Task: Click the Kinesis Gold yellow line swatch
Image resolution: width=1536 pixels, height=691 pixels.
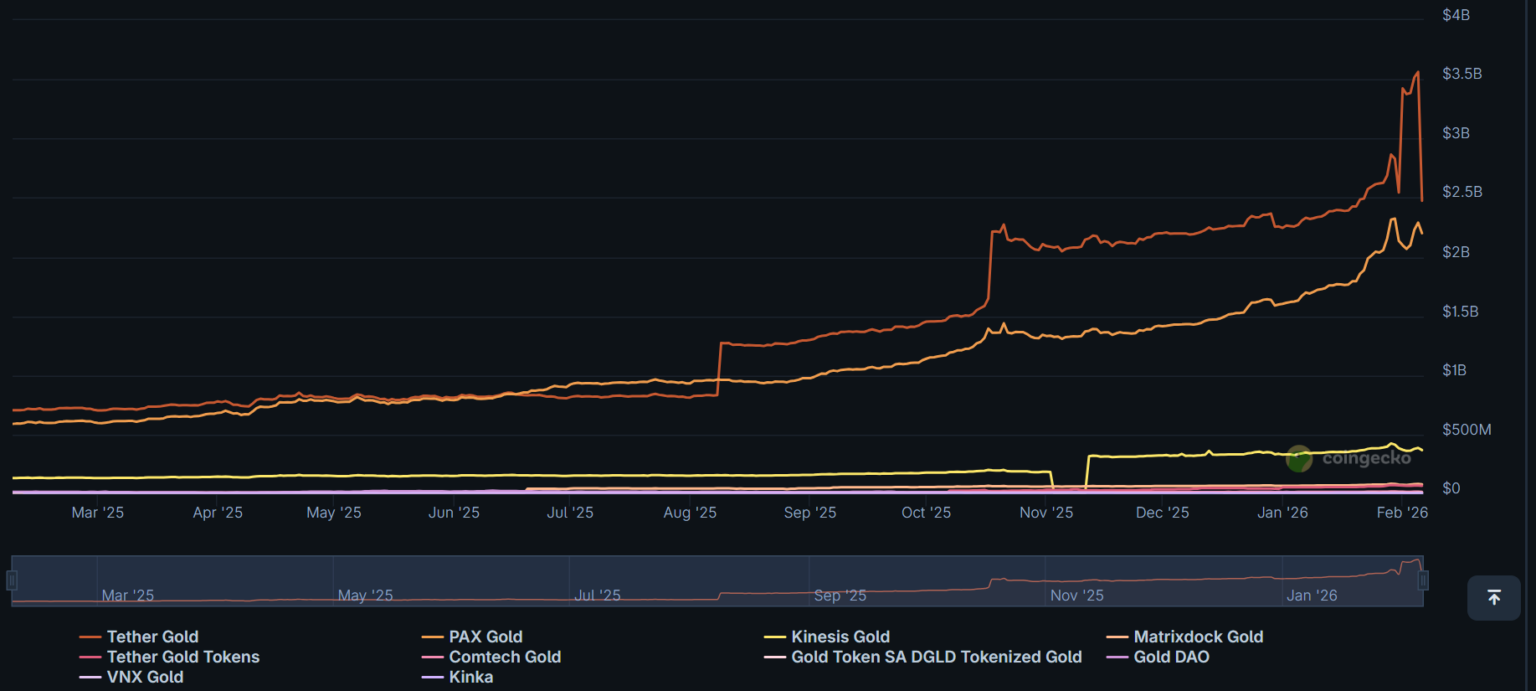Action: pos(775,637)
